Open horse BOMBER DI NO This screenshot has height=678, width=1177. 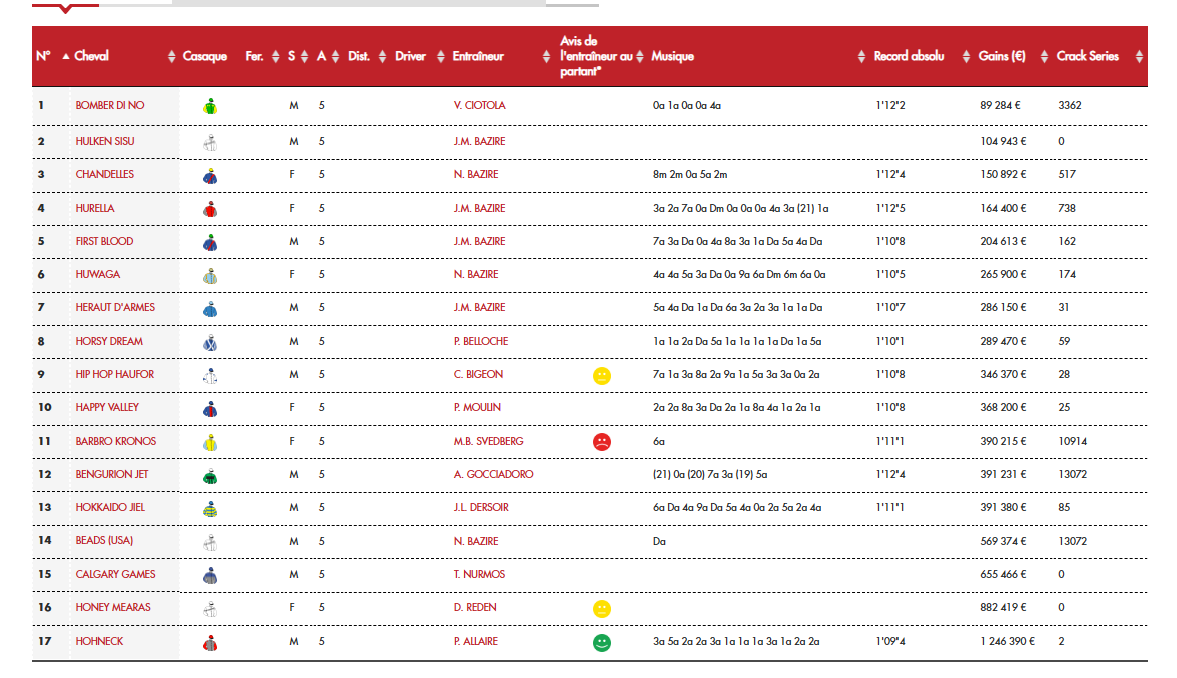[110, 105]
